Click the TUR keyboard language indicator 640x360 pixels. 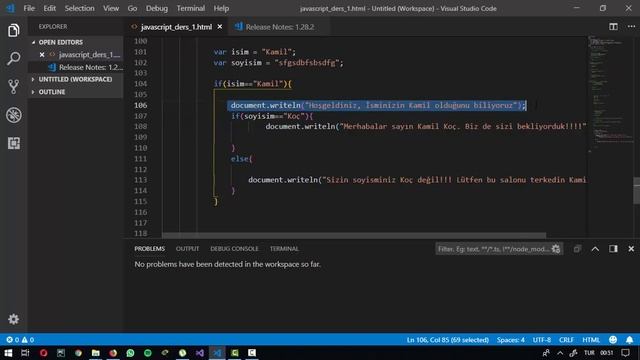pyautogui.click(x=589, y=353)
